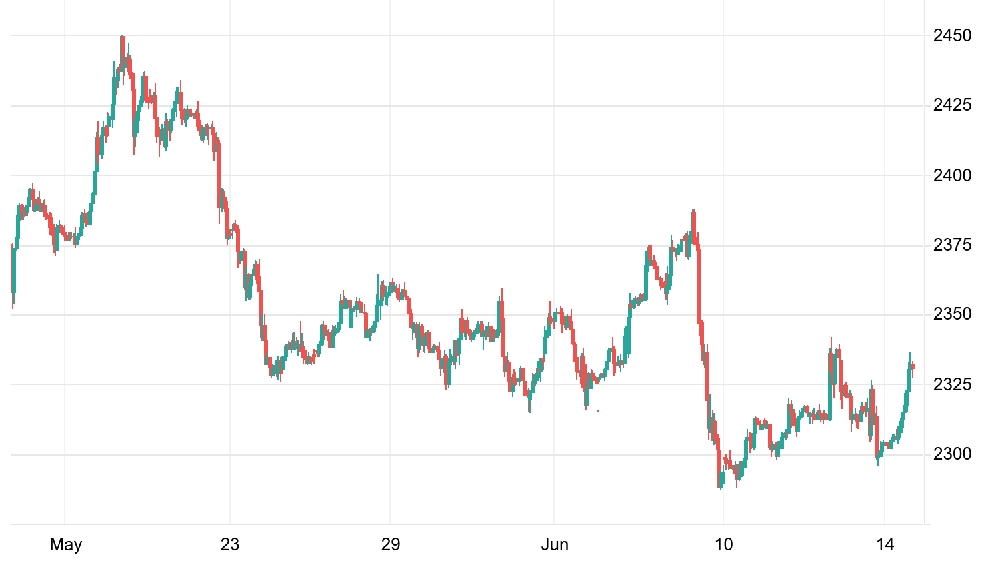
Task: Click the 2425 price axis label
Action: point(952,105)
